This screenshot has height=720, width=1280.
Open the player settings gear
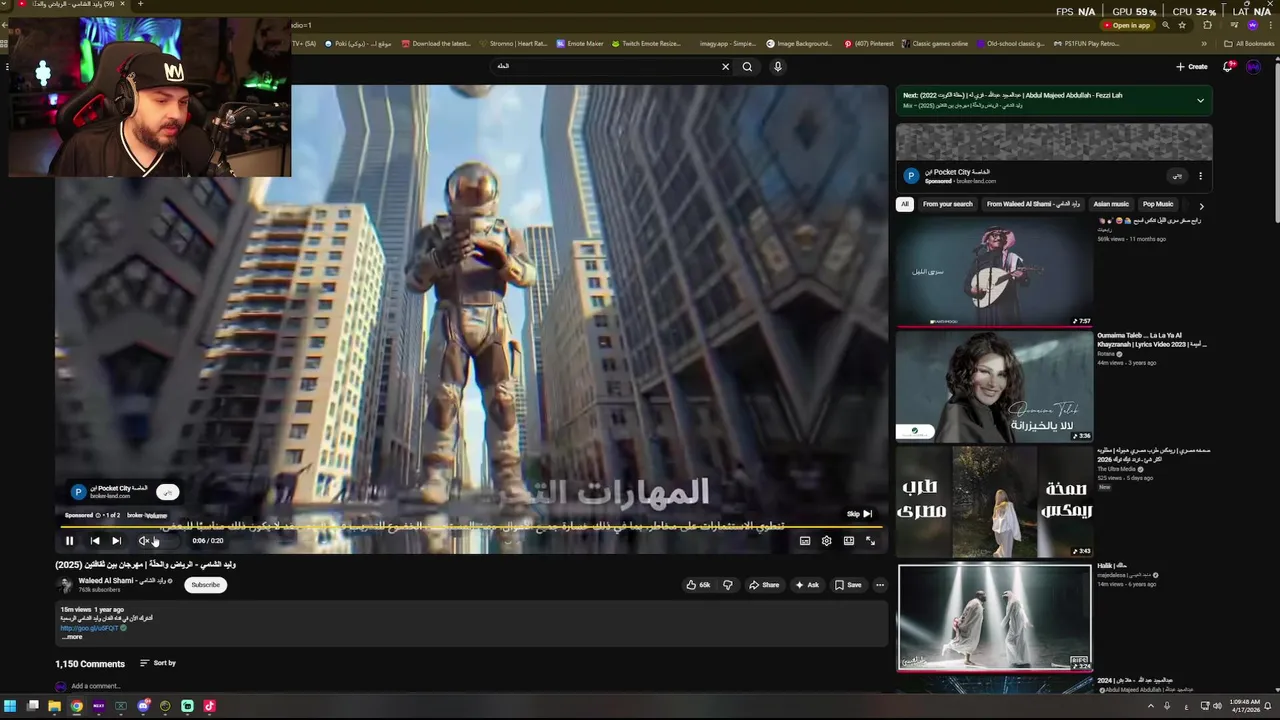pyautogui.click(x=827, y=541)
